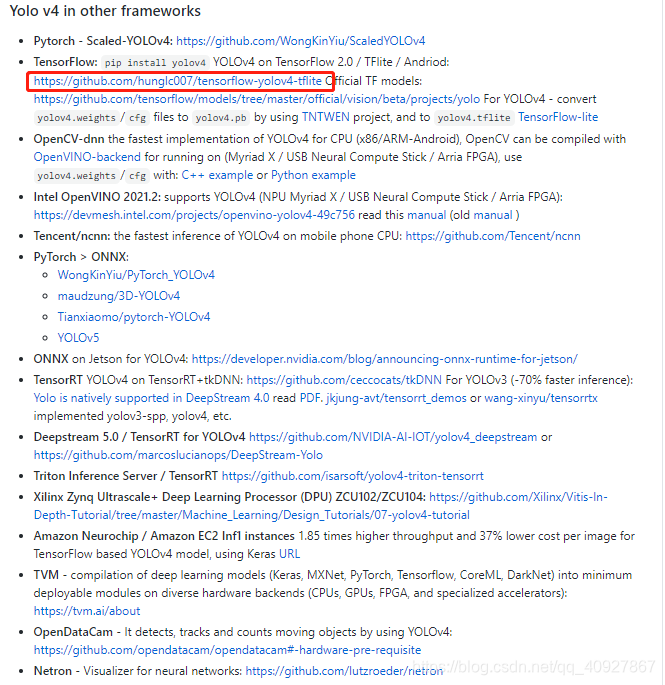This screenshot has height=685, width=665.
Task: Click the YOLOv5 link
Action: pos(78,338)
